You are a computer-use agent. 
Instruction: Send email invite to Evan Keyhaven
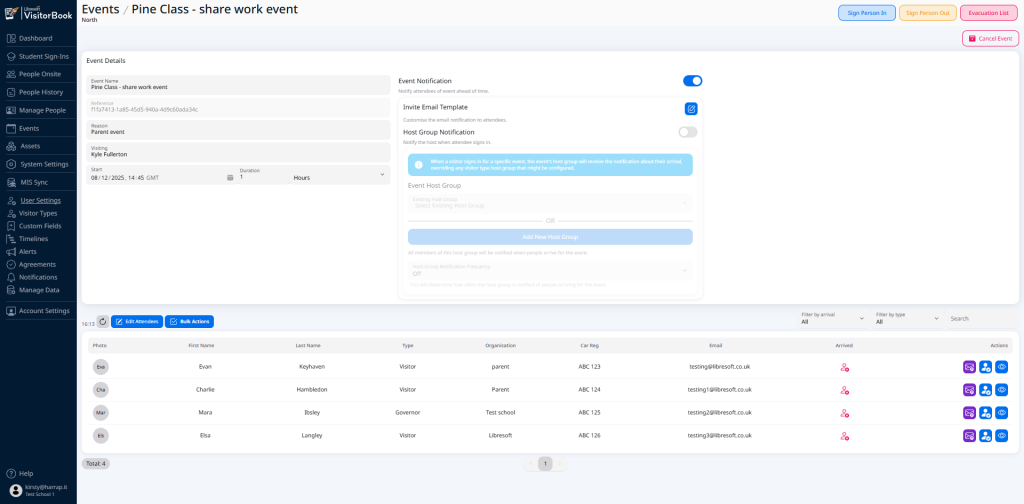coord(969,367)
